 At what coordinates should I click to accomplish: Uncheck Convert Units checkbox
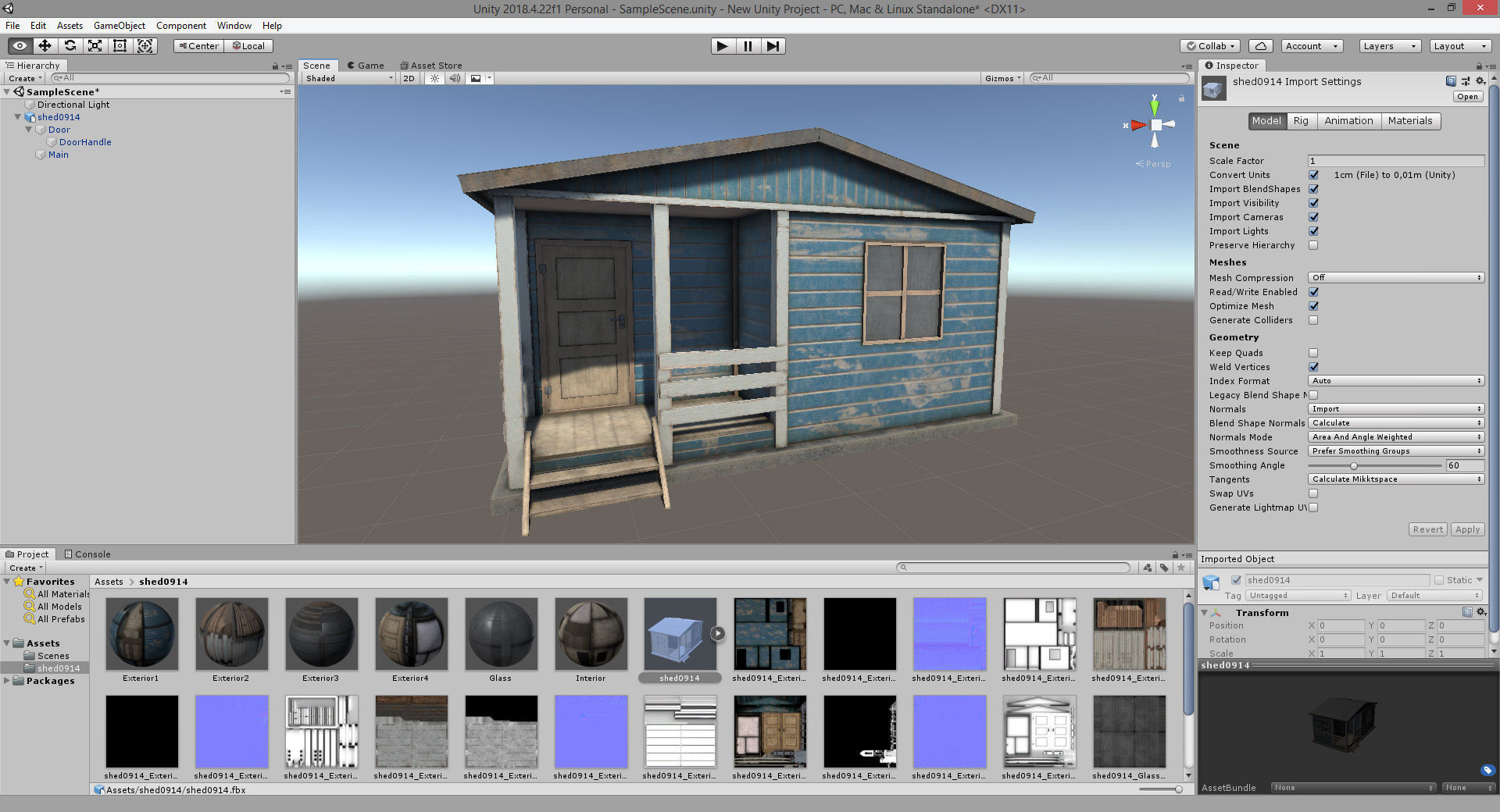pos(1313,175)
